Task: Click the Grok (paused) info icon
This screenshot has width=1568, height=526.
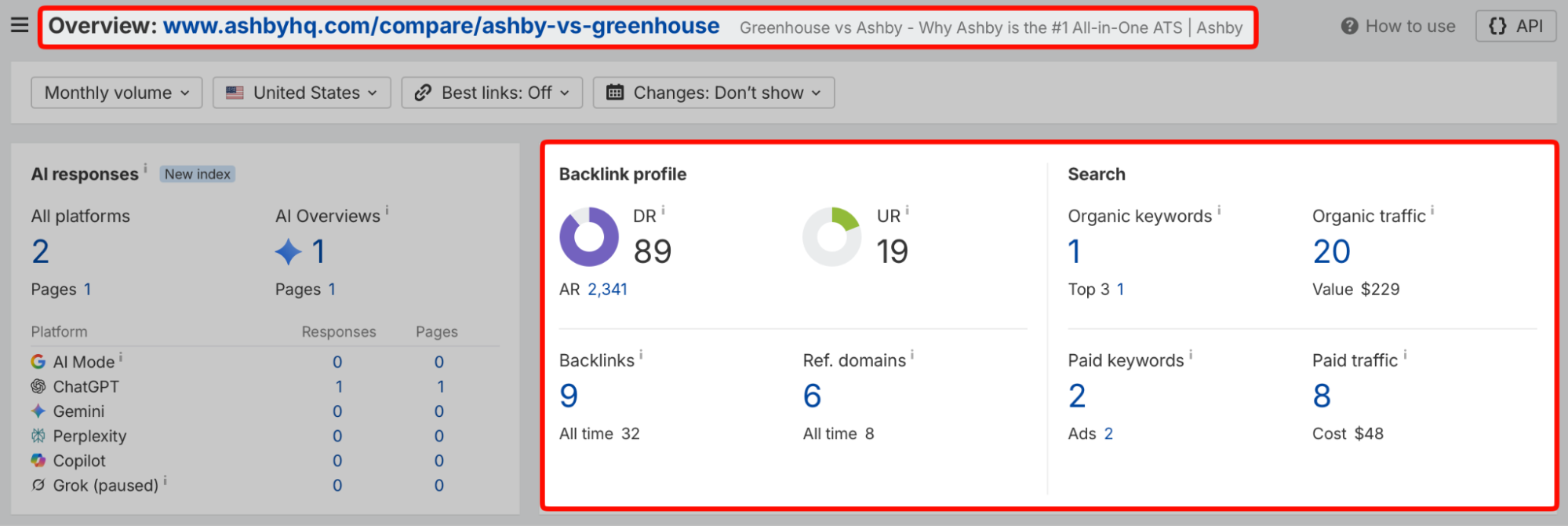Action: click(165, 480)
